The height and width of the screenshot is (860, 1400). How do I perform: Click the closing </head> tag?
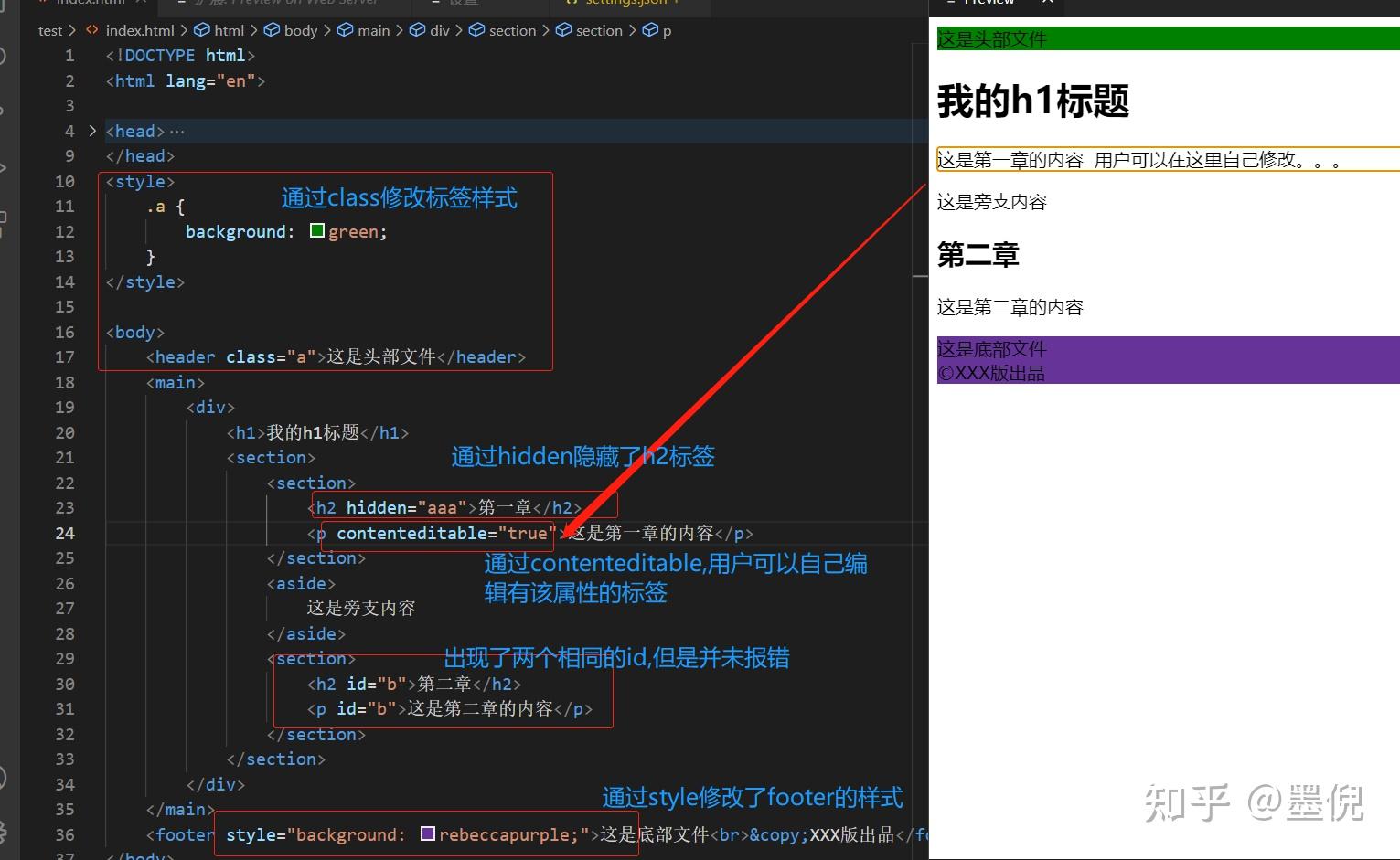(x=140, y=156)
